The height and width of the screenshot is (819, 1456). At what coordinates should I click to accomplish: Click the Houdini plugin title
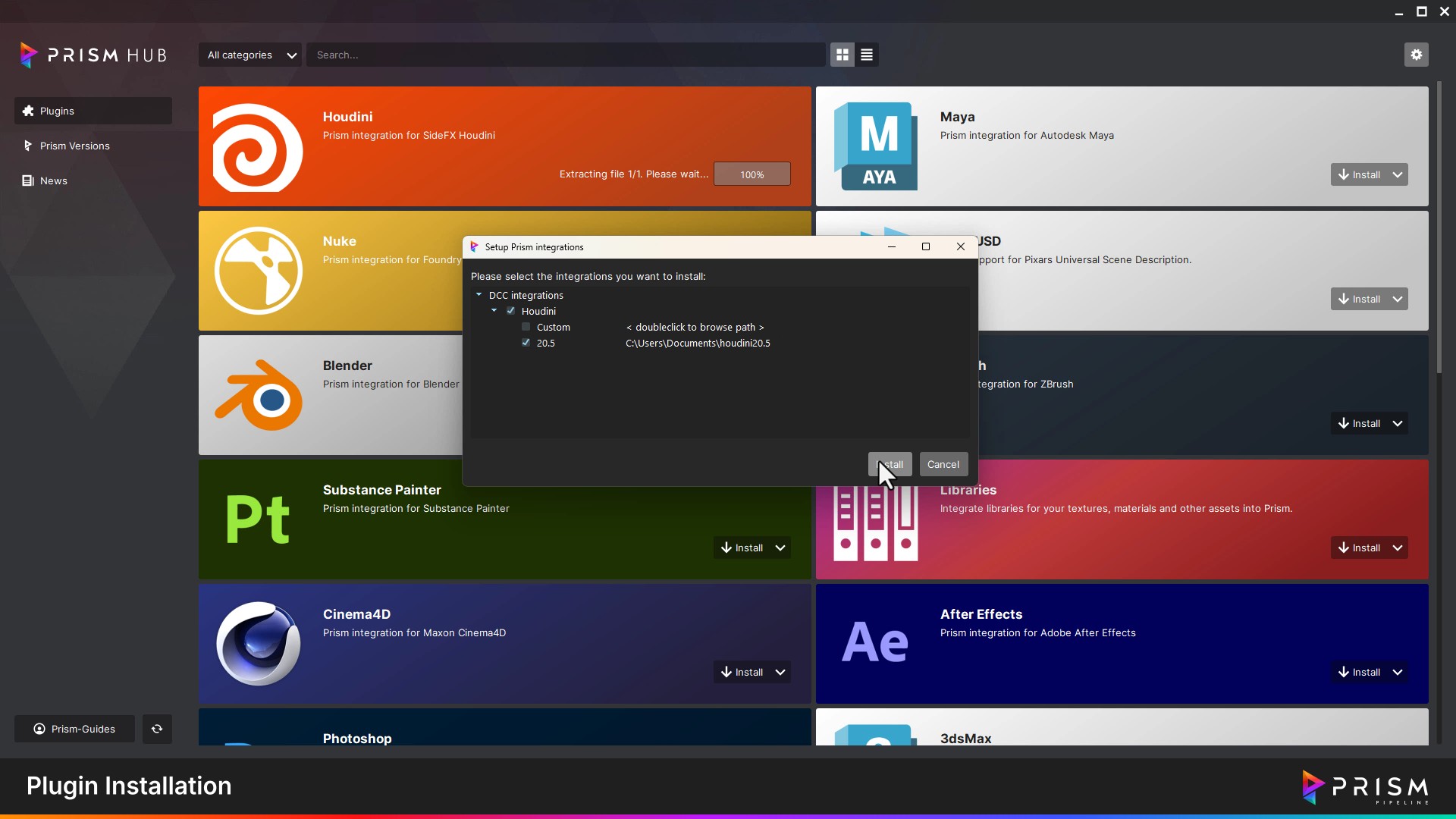tap(347, 117)
